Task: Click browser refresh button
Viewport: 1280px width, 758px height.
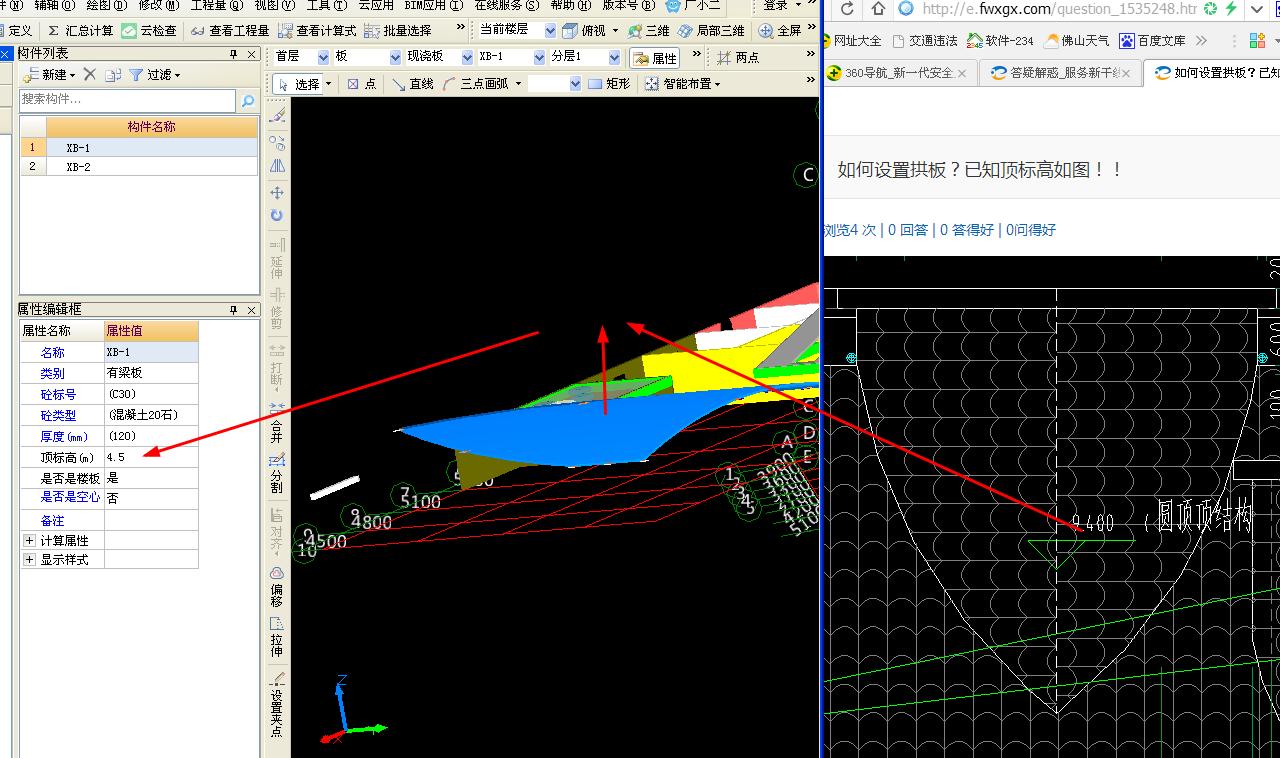Action: click(847, 9)
